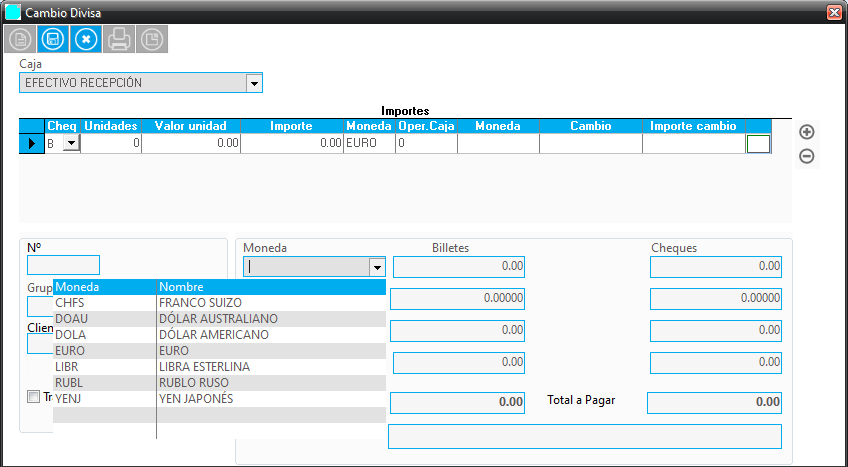Click the Total a Pagar field
Screen dimensions: 848x467
[714, 403]
